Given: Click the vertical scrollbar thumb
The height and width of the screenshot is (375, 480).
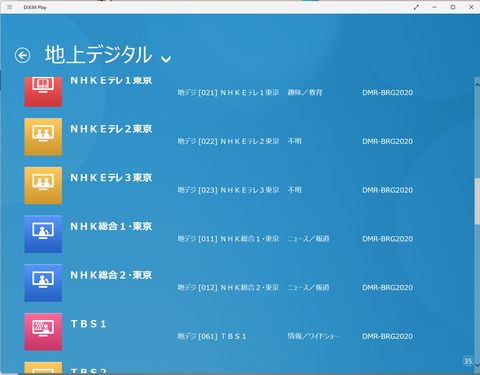Looking at the screenshot, I should 477,201.
